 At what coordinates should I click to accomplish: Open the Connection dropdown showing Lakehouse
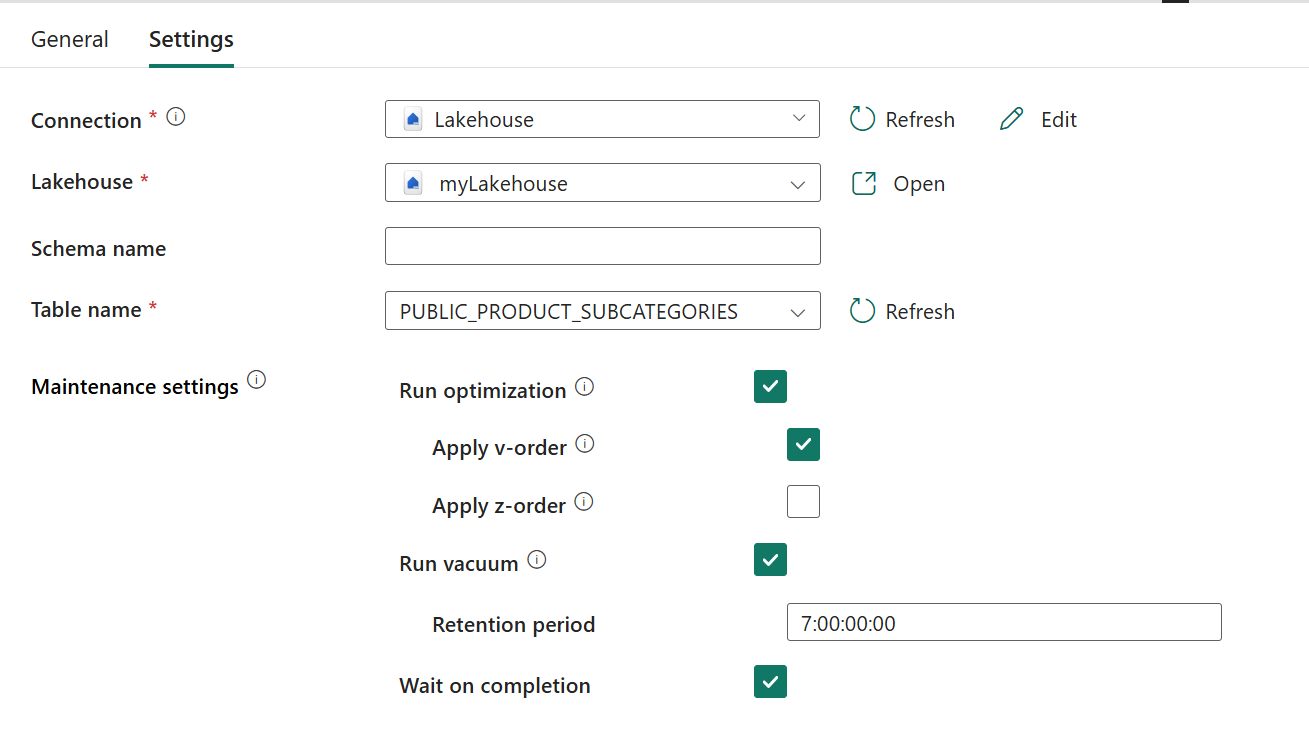point(602,119)
